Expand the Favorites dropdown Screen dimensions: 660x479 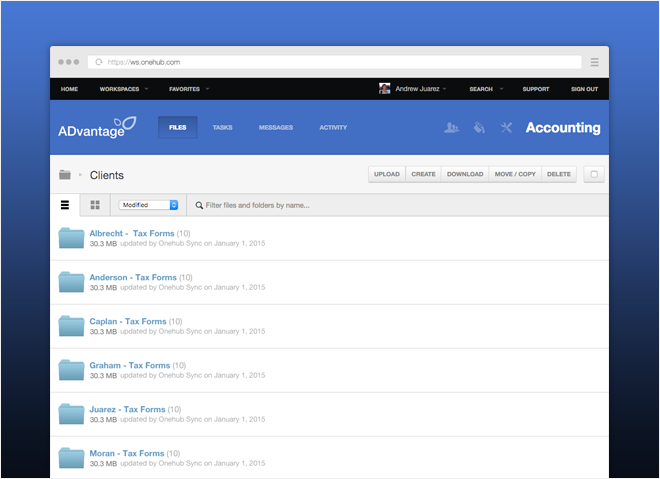click(x=188, y=89)
